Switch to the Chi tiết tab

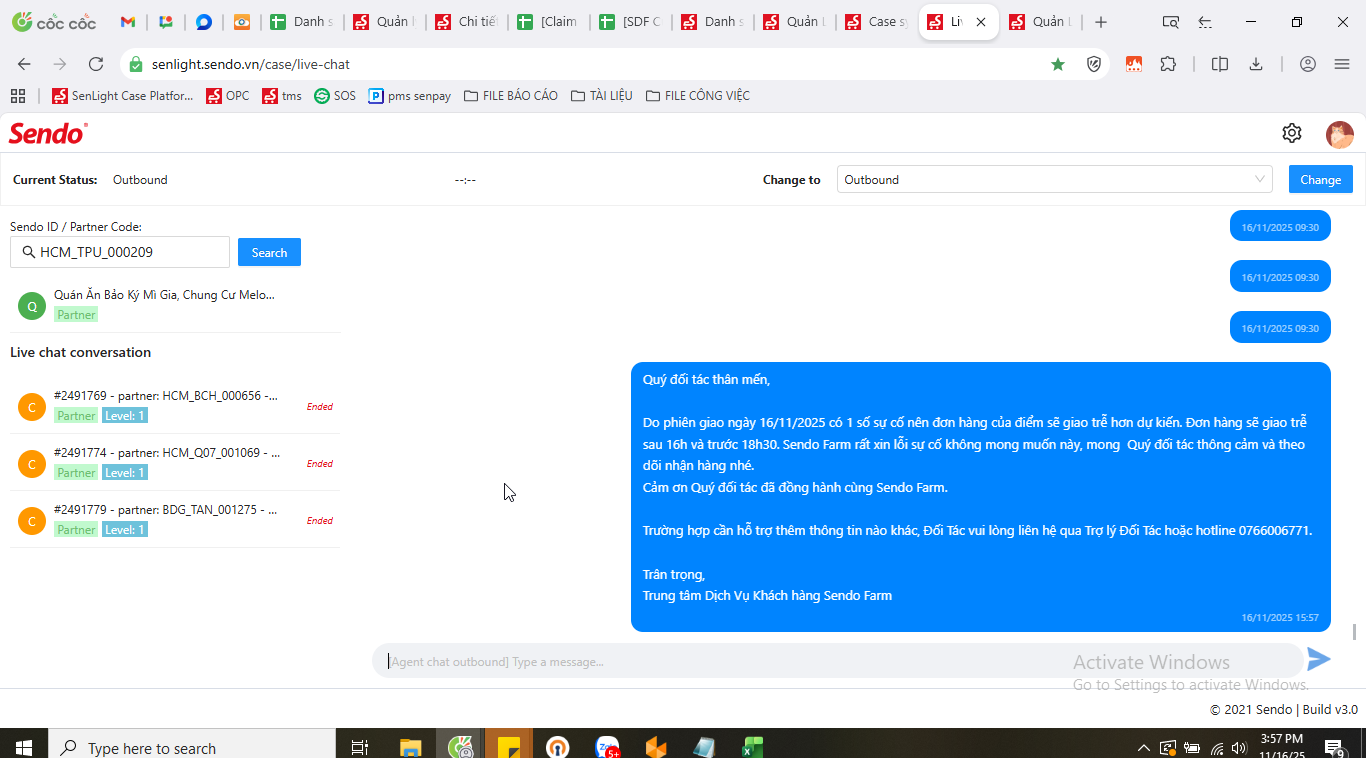(x=467, y=22)
